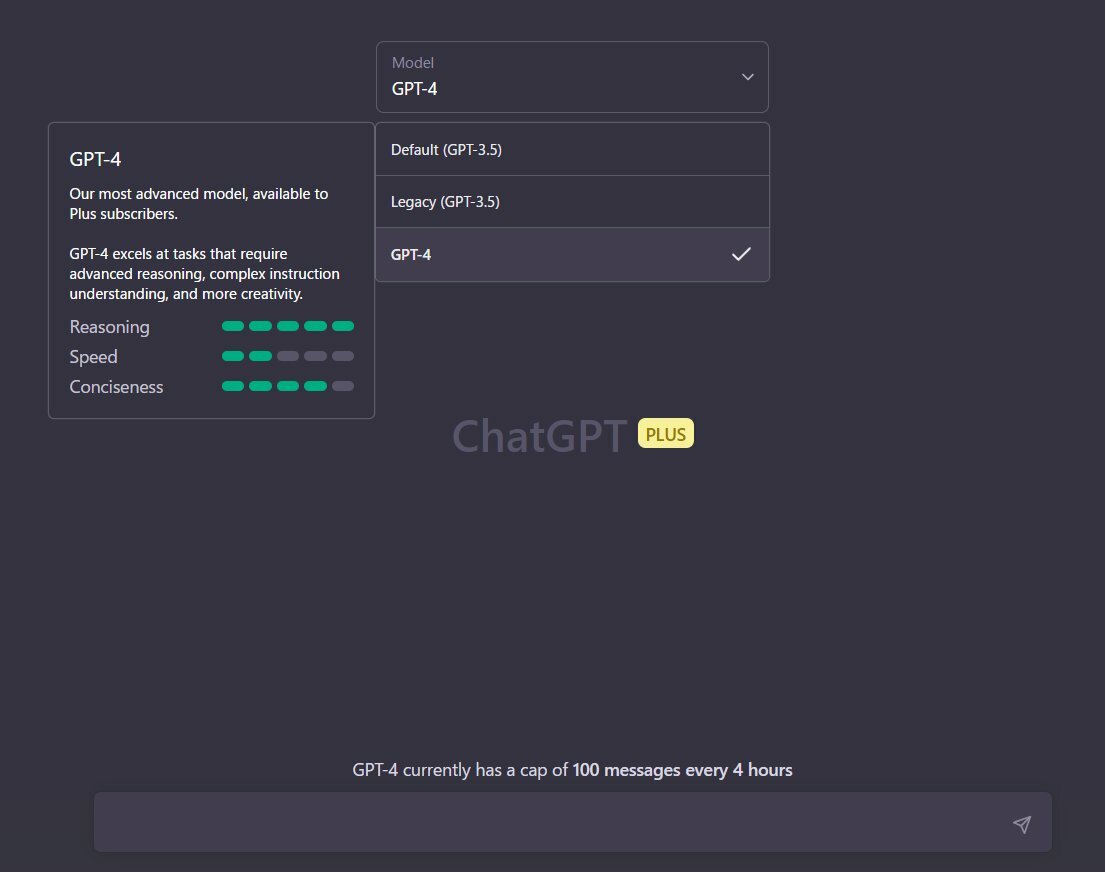
Task: Click 'GPT-4 excels at tasks' paragraph
Action: (x=204, y=274)
